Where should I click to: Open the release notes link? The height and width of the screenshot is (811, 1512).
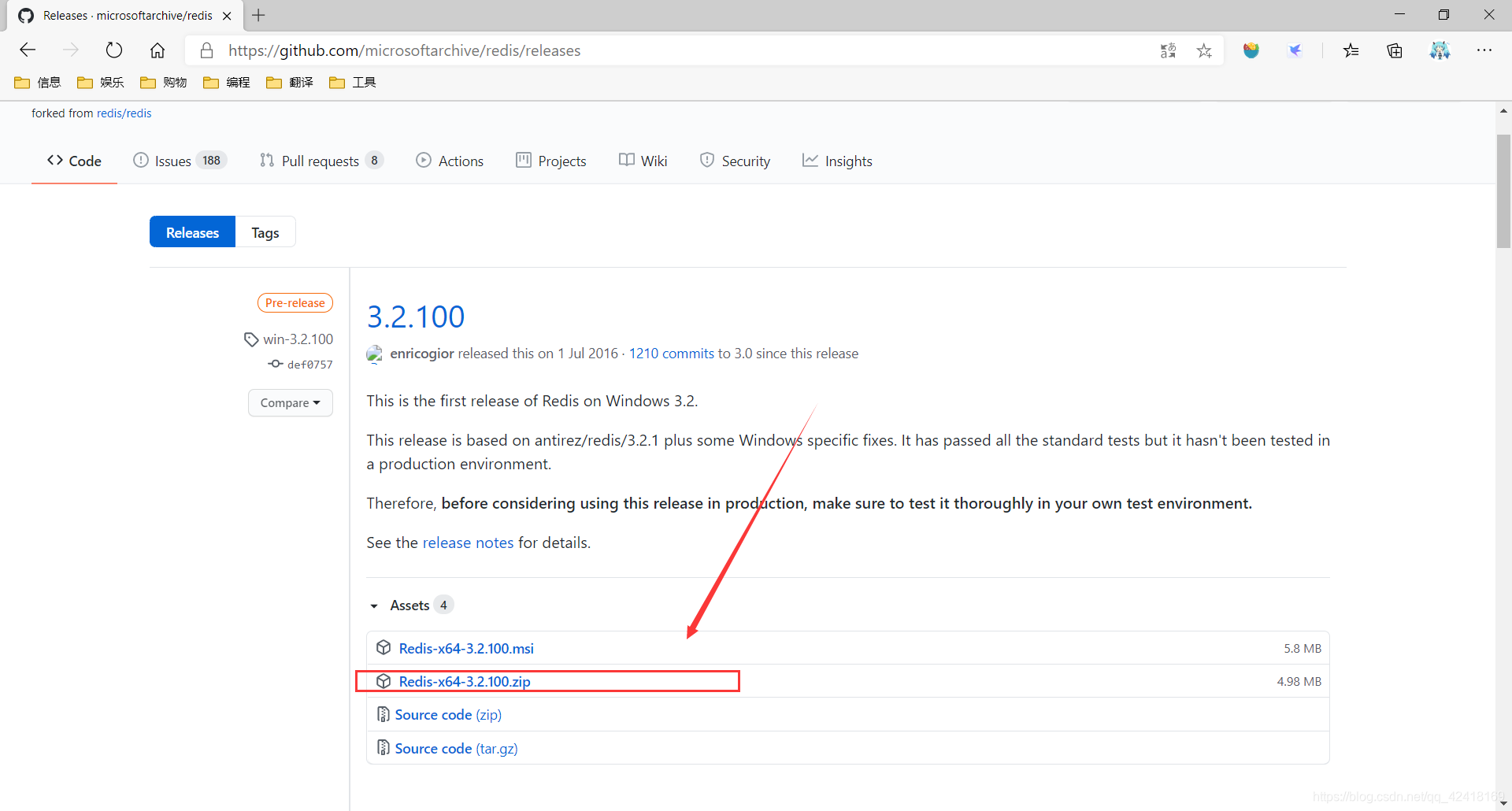point(468,543)
